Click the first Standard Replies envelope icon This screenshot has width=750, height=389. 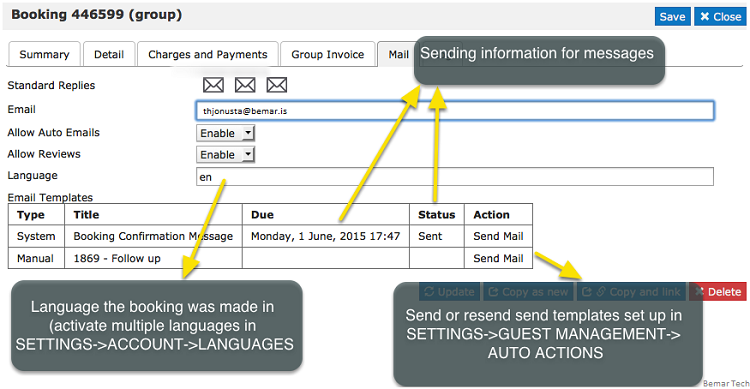tap(213, 85)
